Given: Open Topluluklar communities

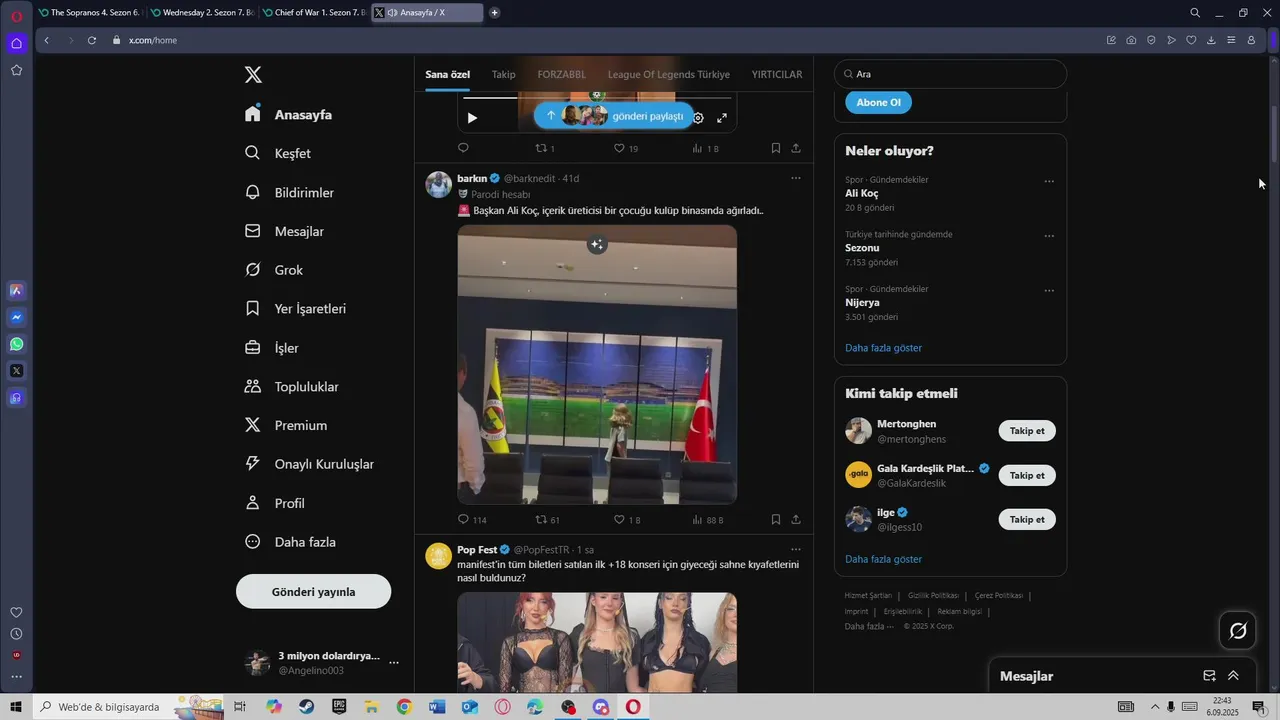Looking at the screenshot, I should click(x=292, y=387).
